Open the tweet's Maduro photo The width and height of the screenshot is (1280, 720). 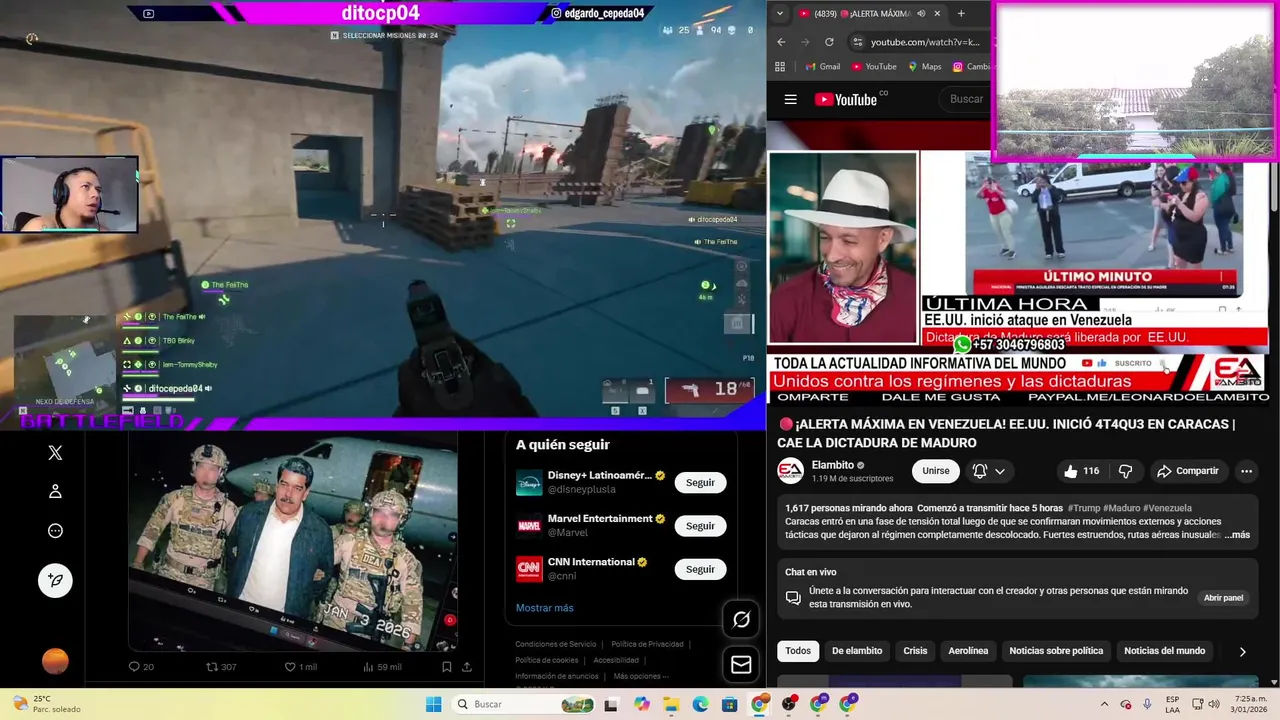coord(292,542)
